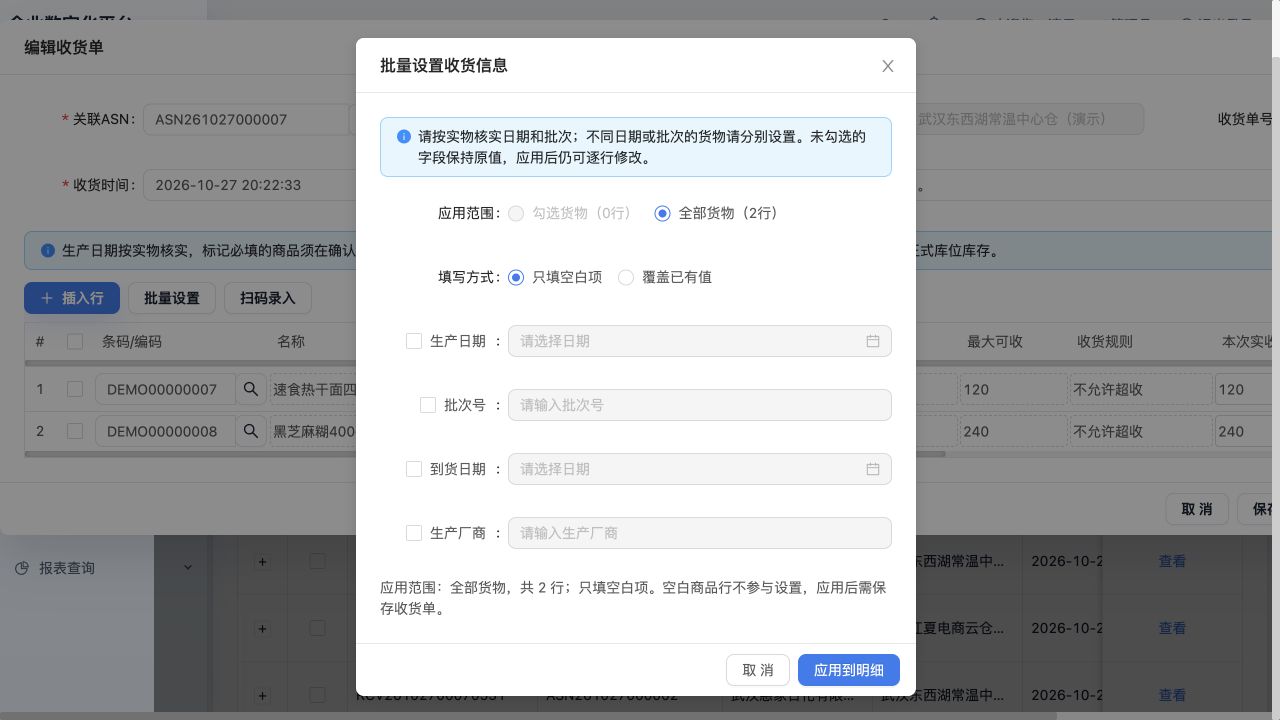Open the calendar icon in 到货日期 field
This screenshot has width=1280, height=720.
(873, 469)
